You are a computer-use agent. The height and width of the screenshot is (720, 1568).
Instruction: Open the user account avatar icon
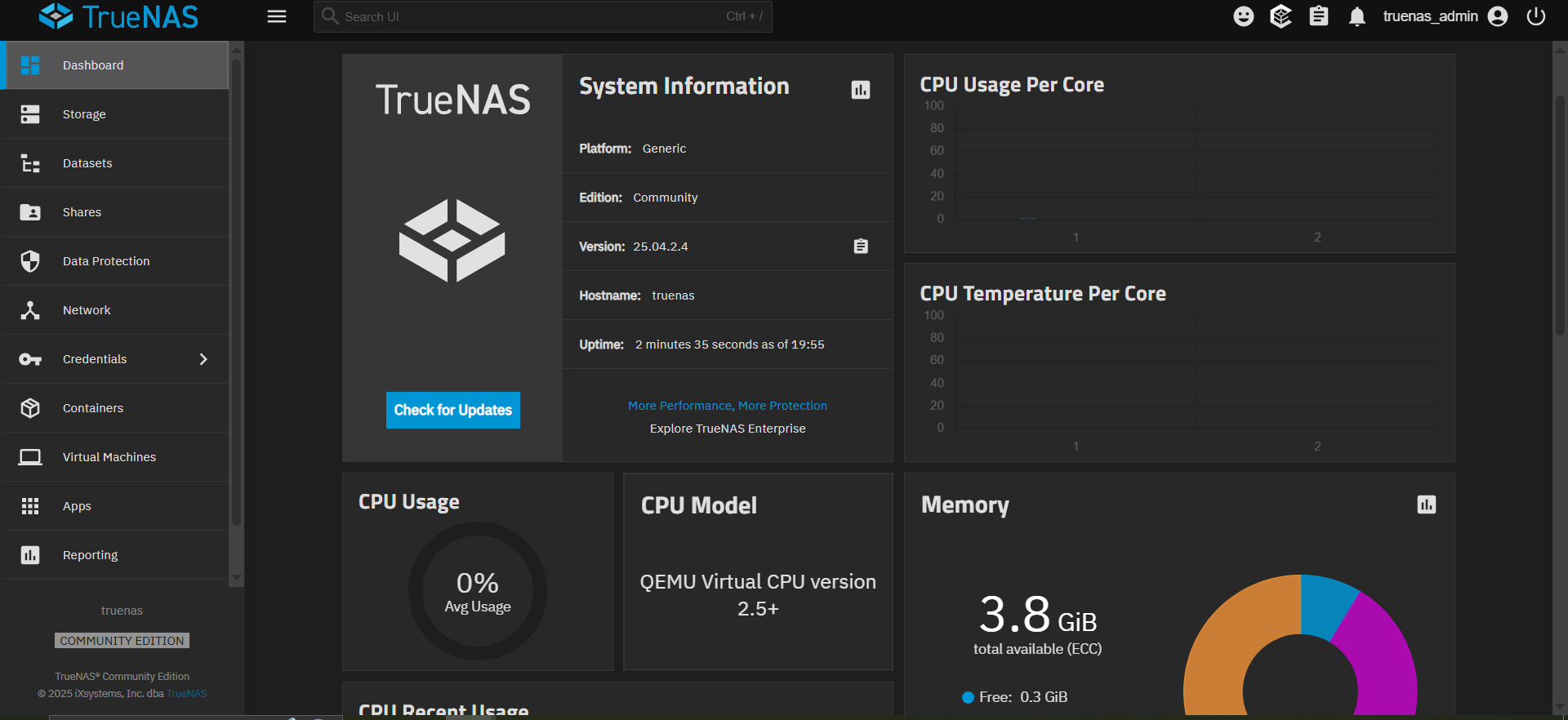coord(1498,16)
